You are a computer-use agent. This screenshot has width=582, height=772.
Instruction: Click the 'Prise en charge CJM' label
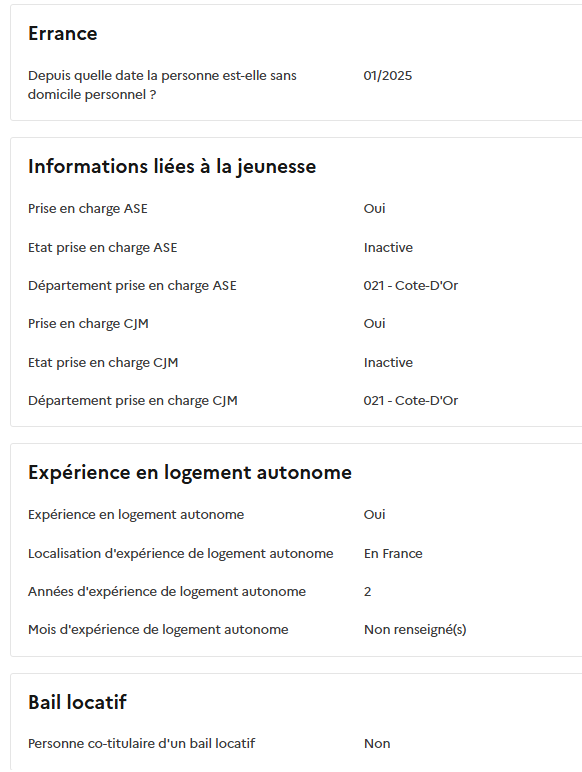(88, 324)
